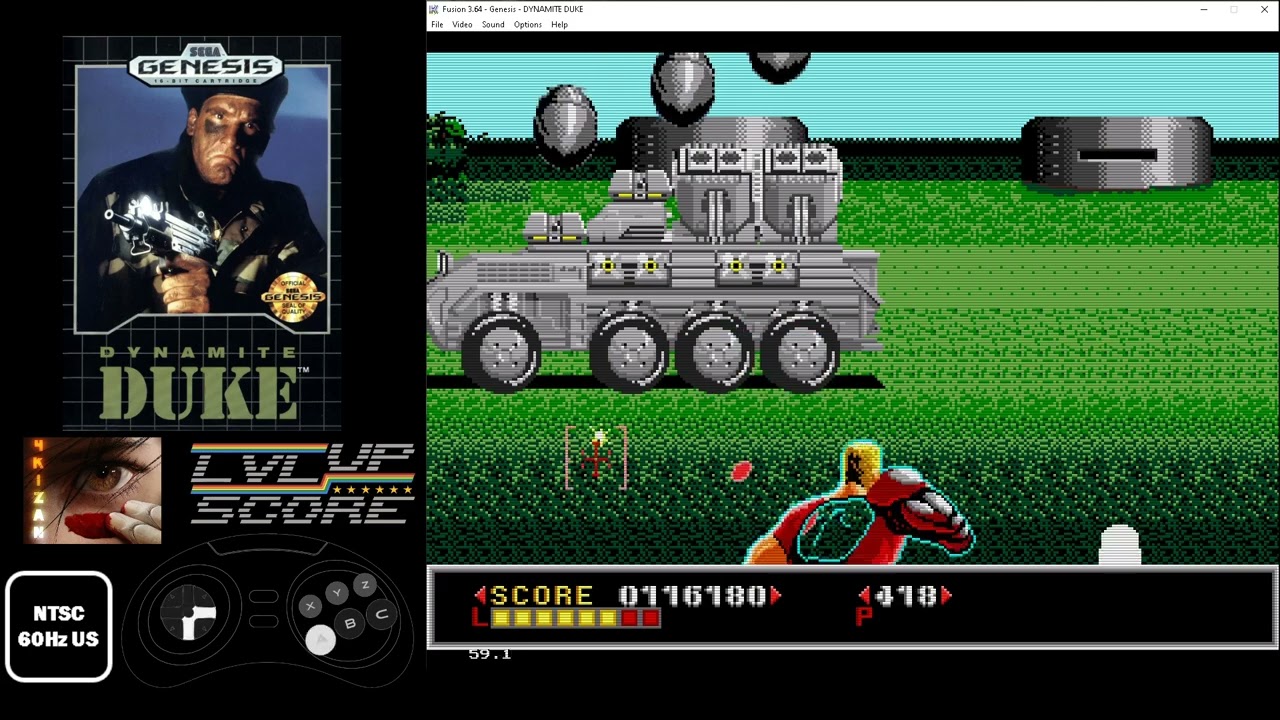Close the Fusion emulator window
1280x720 pixels.
pyautogui.click(x=1264, y=9)
